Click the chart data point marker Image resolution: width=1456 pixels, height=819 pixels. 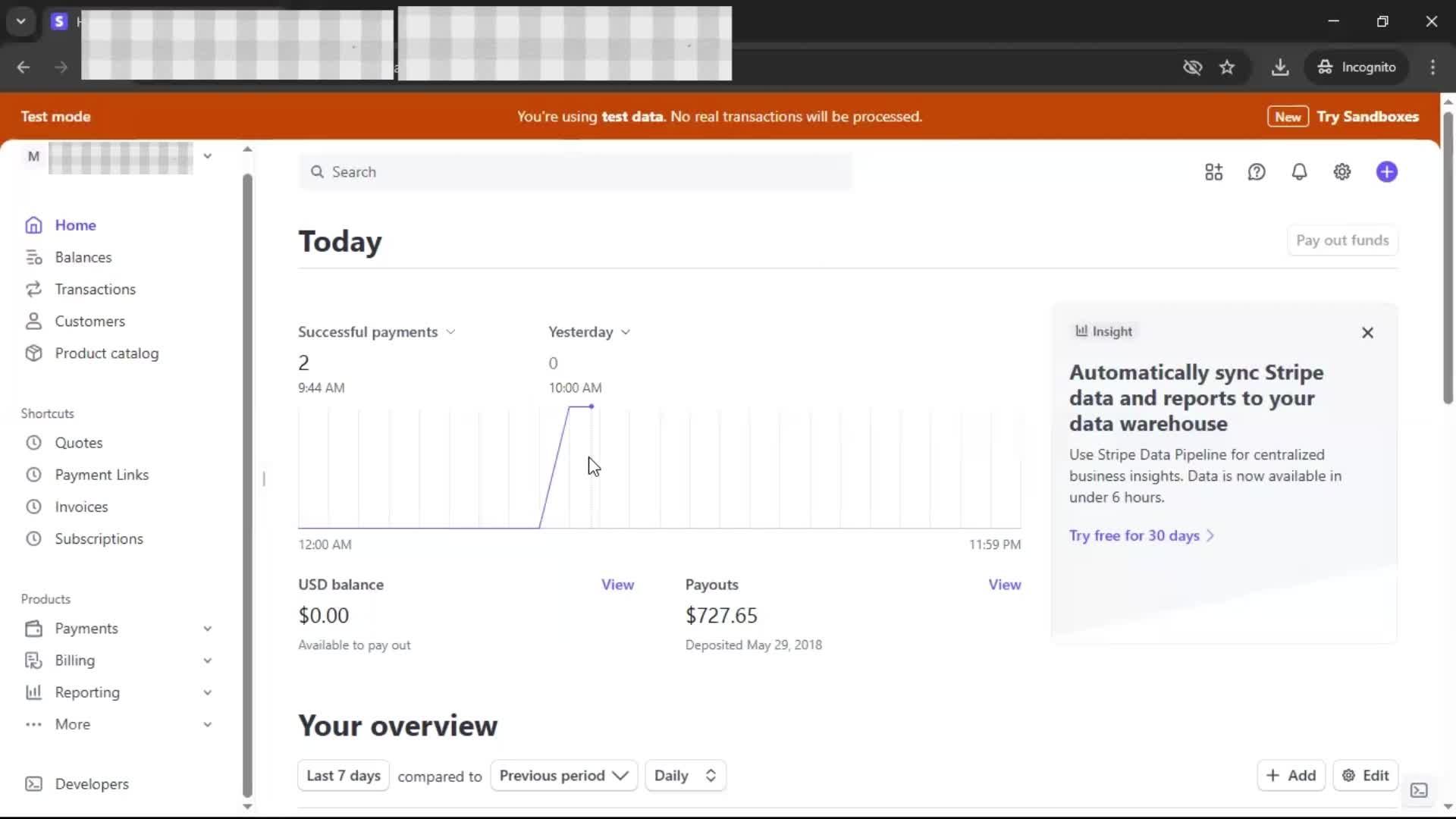pyautogui.click(x=591, y=406)
